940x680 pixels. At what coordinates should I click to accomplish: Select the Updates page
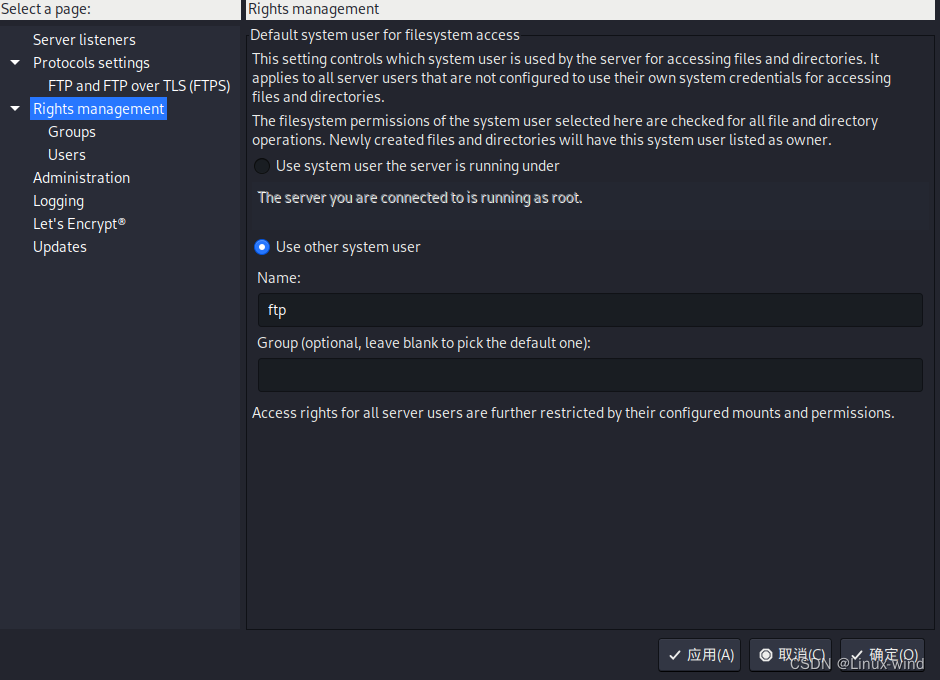59,246
